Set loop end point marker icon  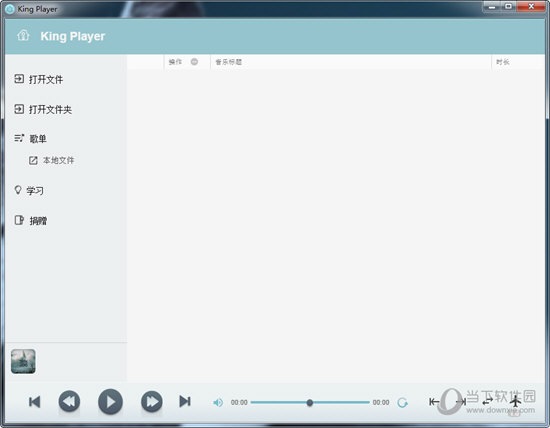click(x=461, y=402)
